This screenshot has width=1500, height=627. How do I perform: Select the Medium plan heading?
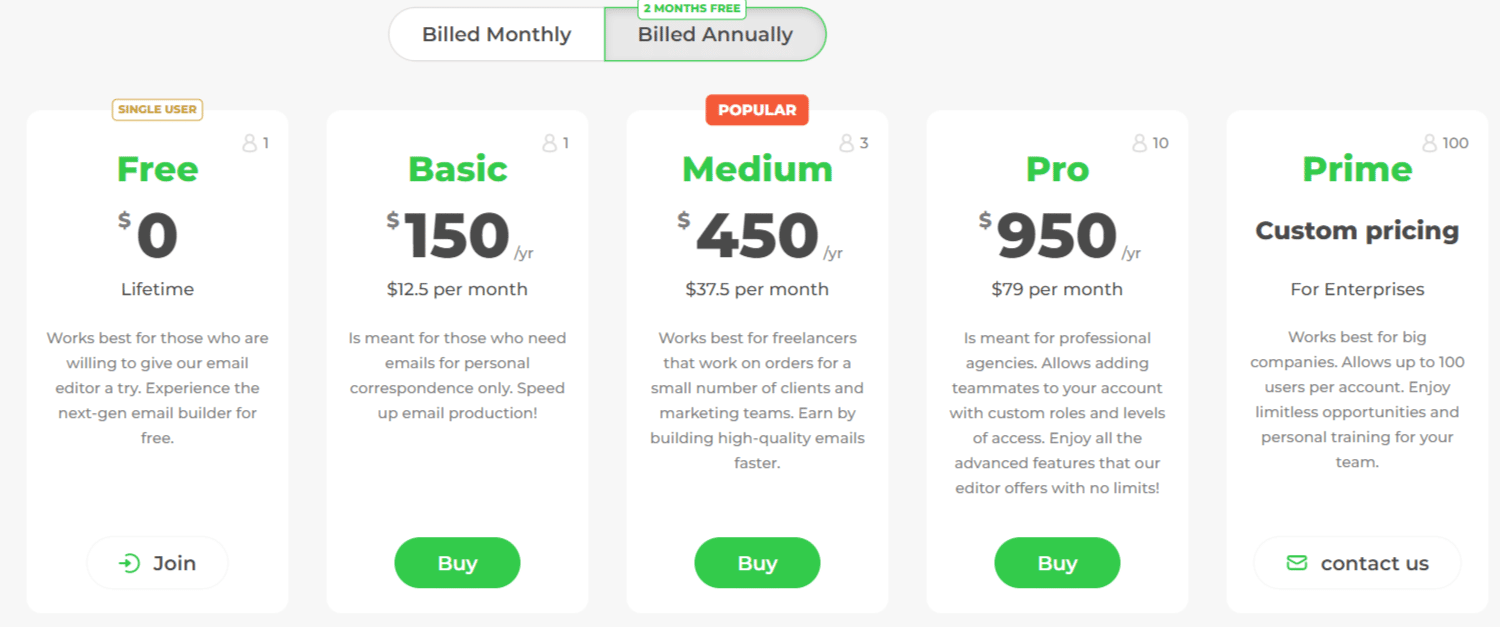[x=757, y=169]
